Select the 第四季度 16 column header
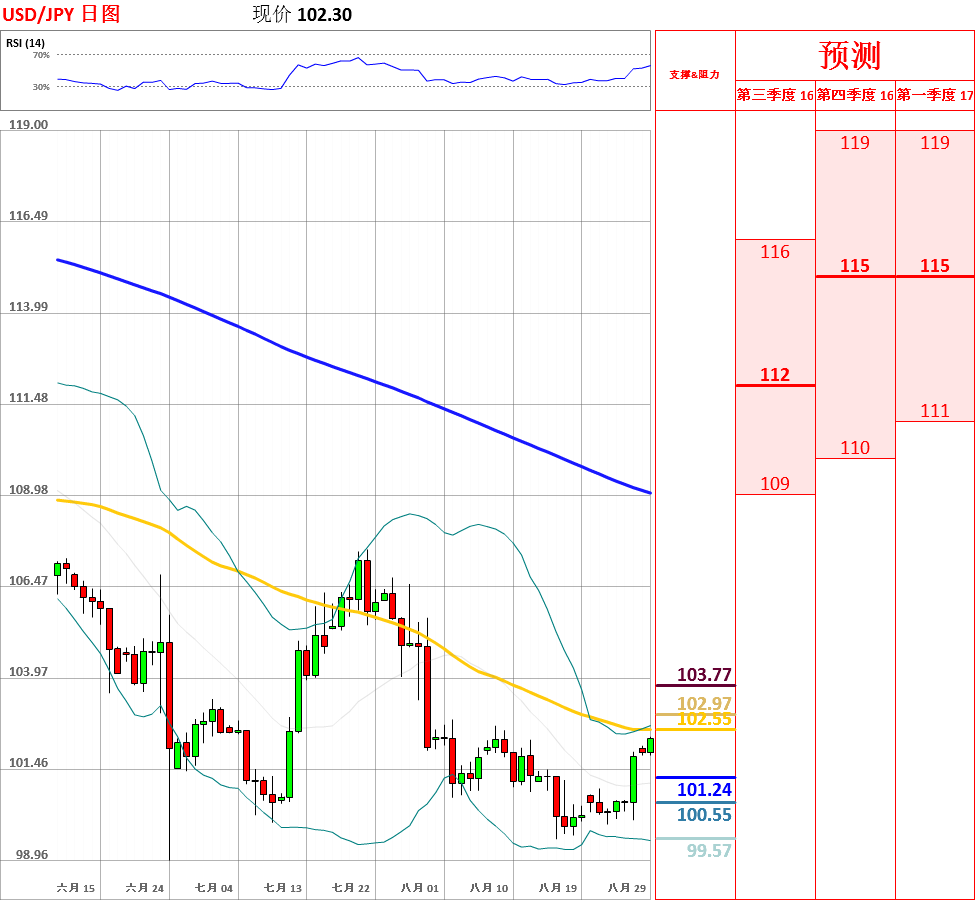The height and width of the screenshot is (900, 975). point(855,95)
